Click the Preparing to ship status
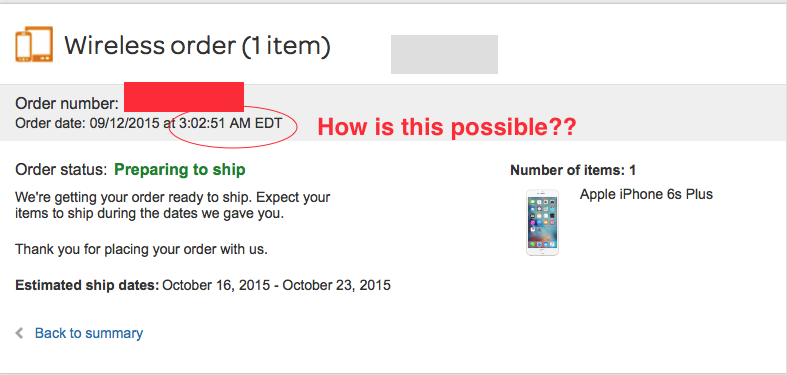This screenshot has height=375, width=787. tap(180, 170)
